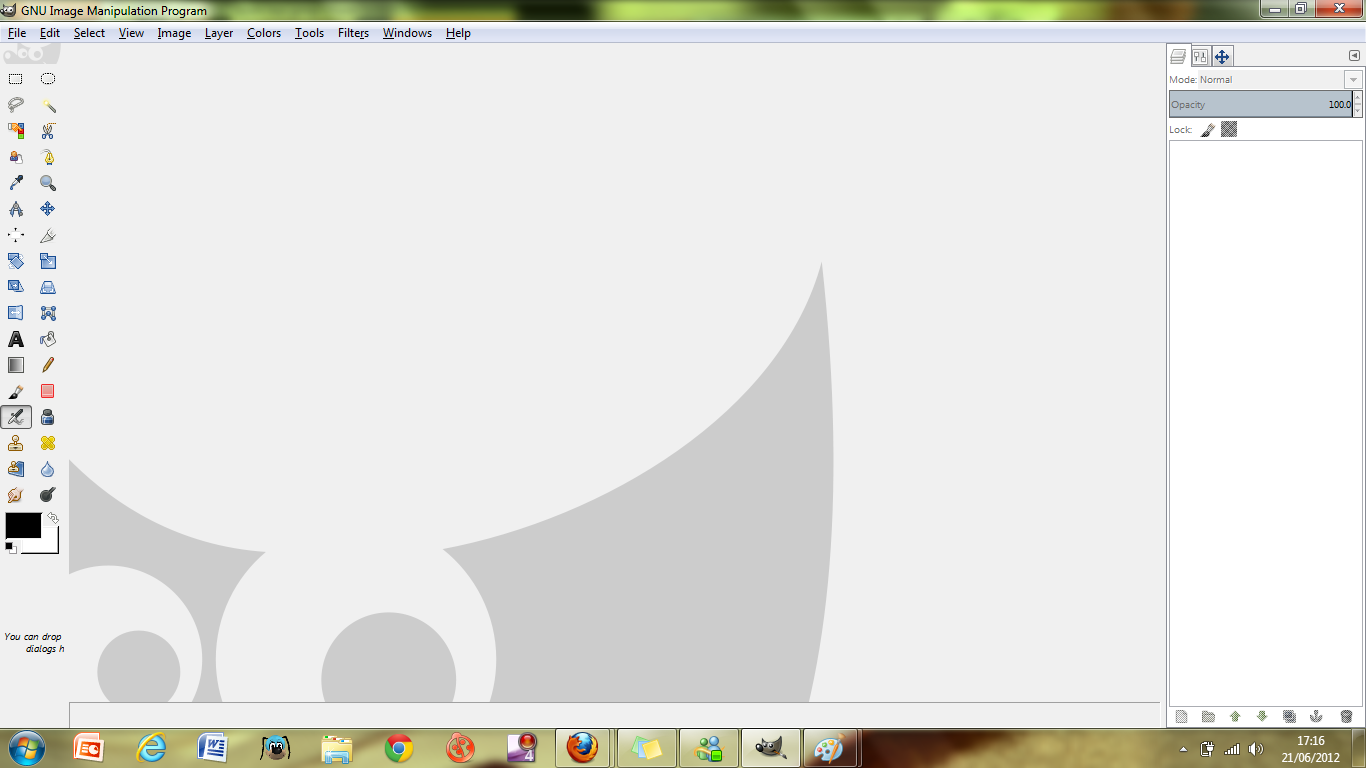Toggle Lock pixels paintbrush icon
This screenshot has height=768, width=1366.
(x=1207, y=130)
